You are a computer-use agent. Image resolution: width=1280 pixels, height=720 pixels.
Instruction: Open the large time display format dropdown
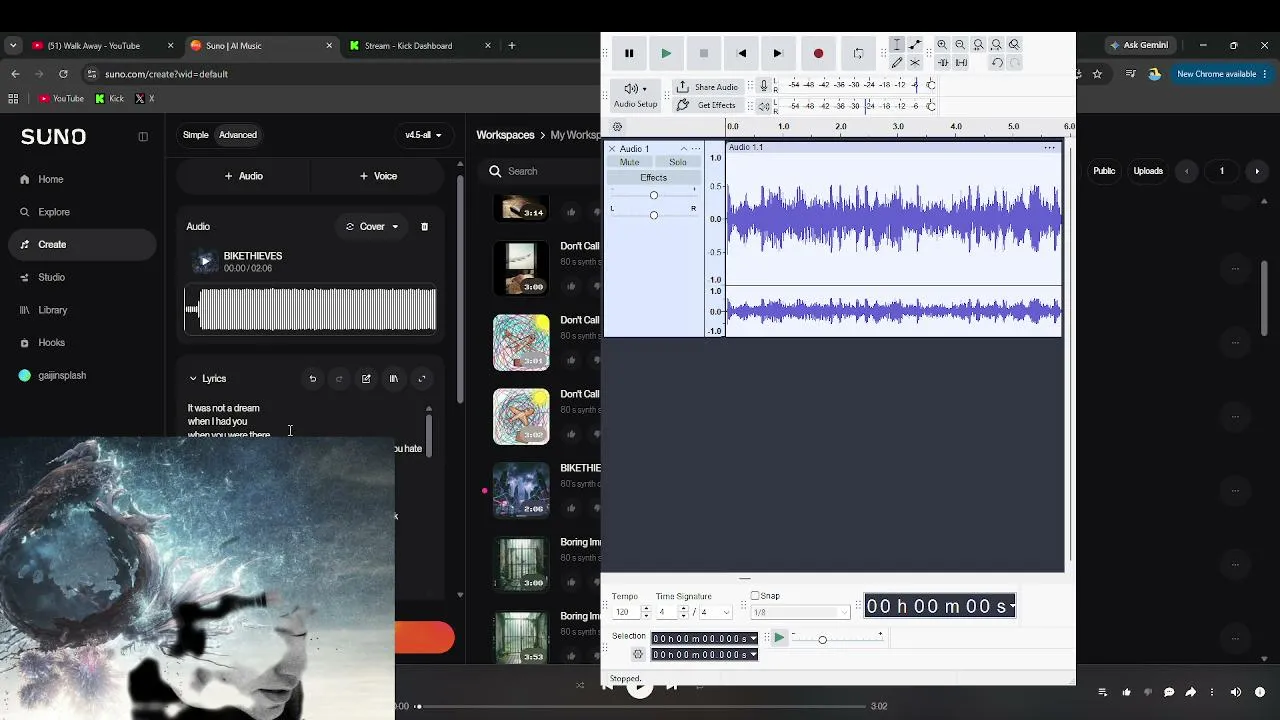[1012, 606]
